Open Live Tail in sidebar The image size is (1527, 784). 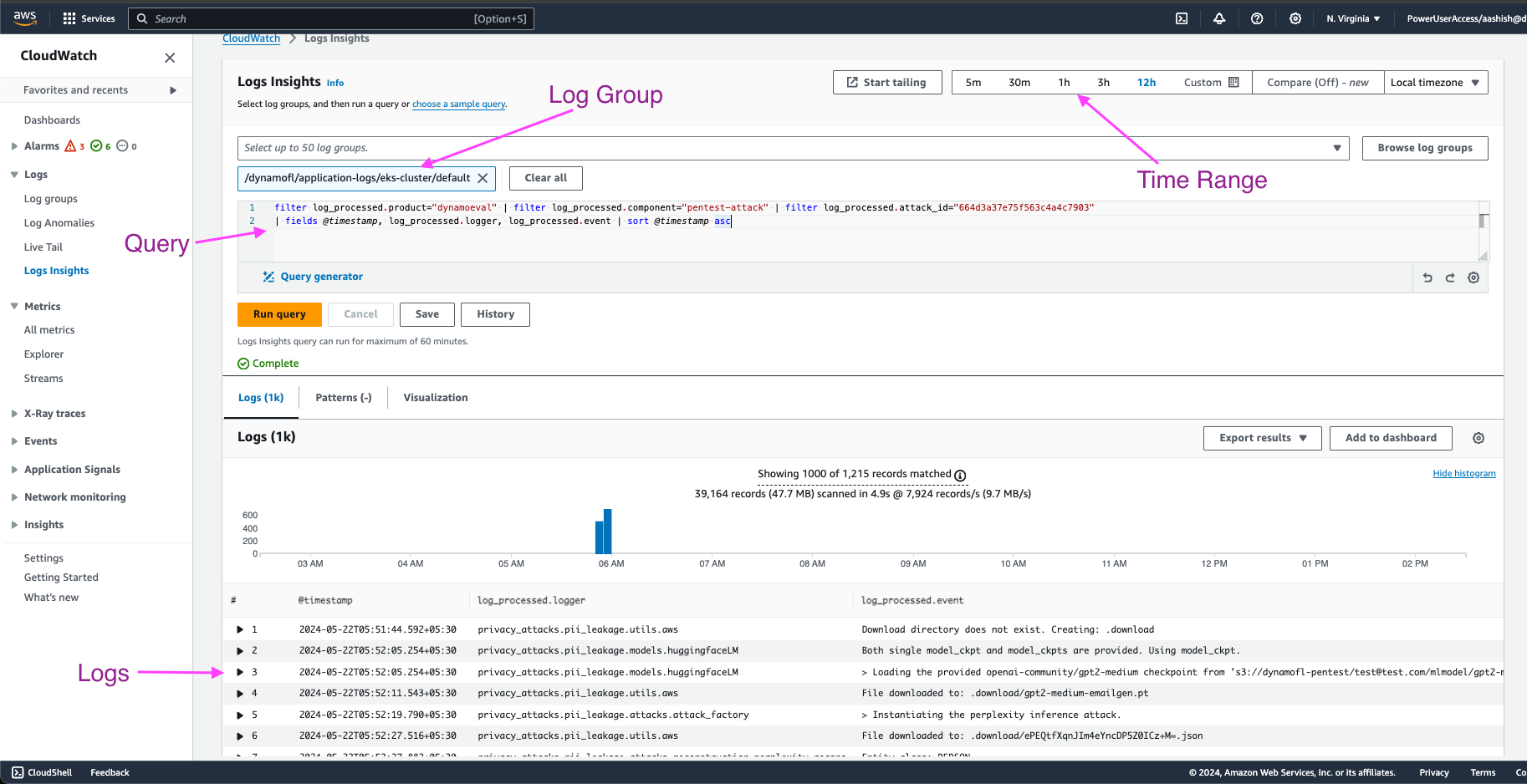[x=43, y=247]
